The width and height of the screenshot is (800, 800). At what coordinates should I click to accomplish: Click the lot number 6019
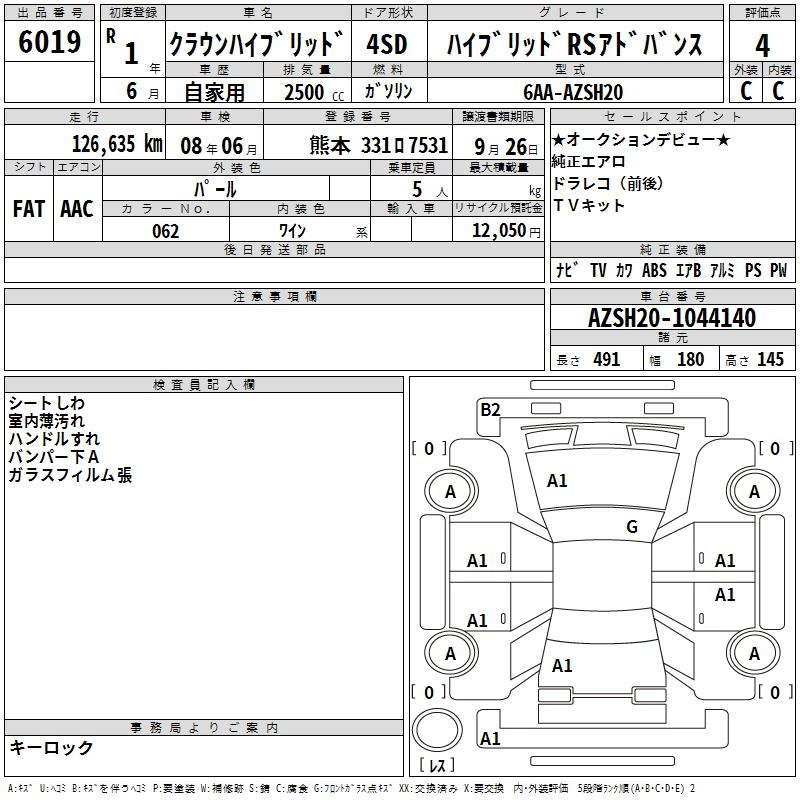[49, 42]
